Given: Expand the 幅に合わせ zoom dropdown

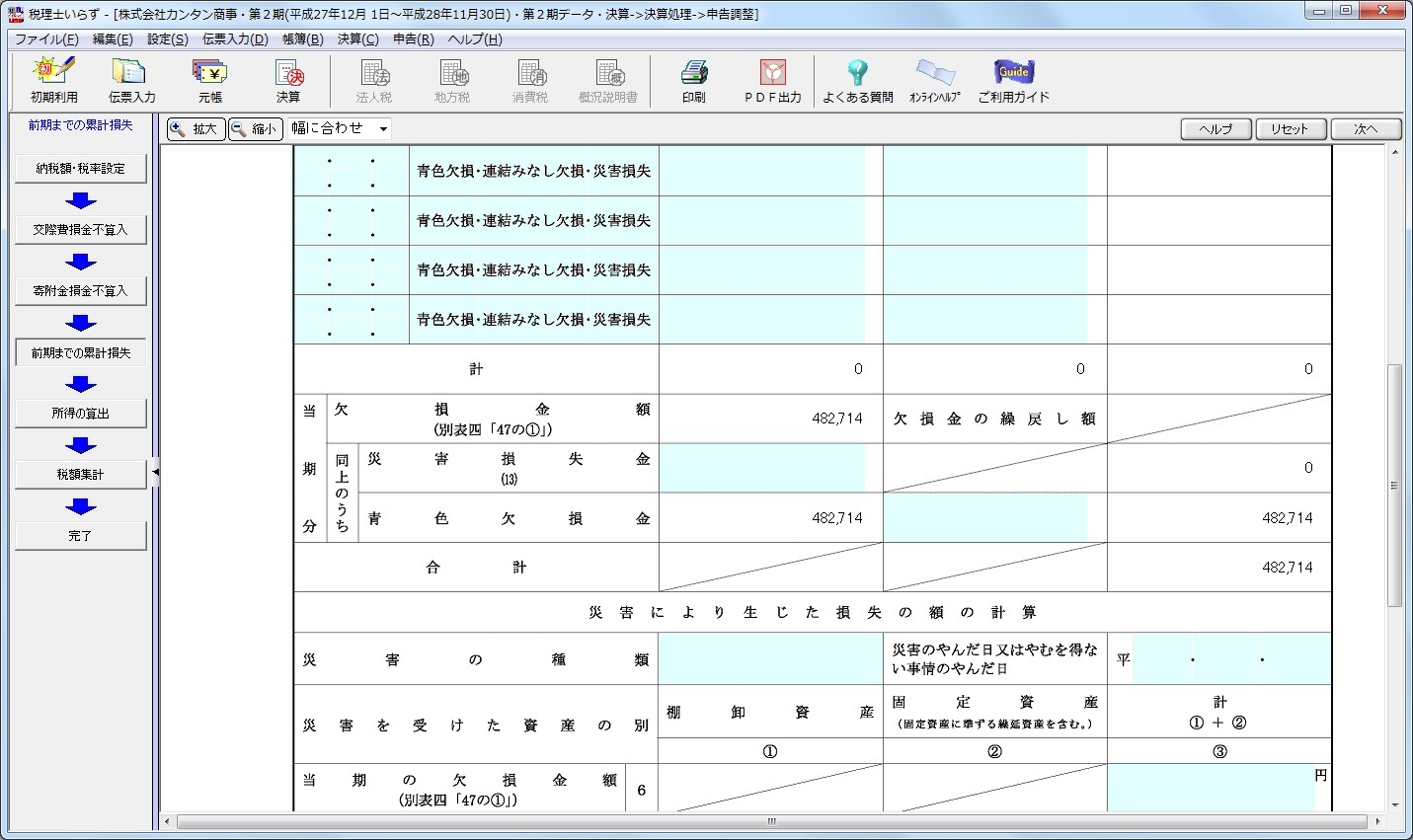Looking at the screenshot, I should click(383, 129).
